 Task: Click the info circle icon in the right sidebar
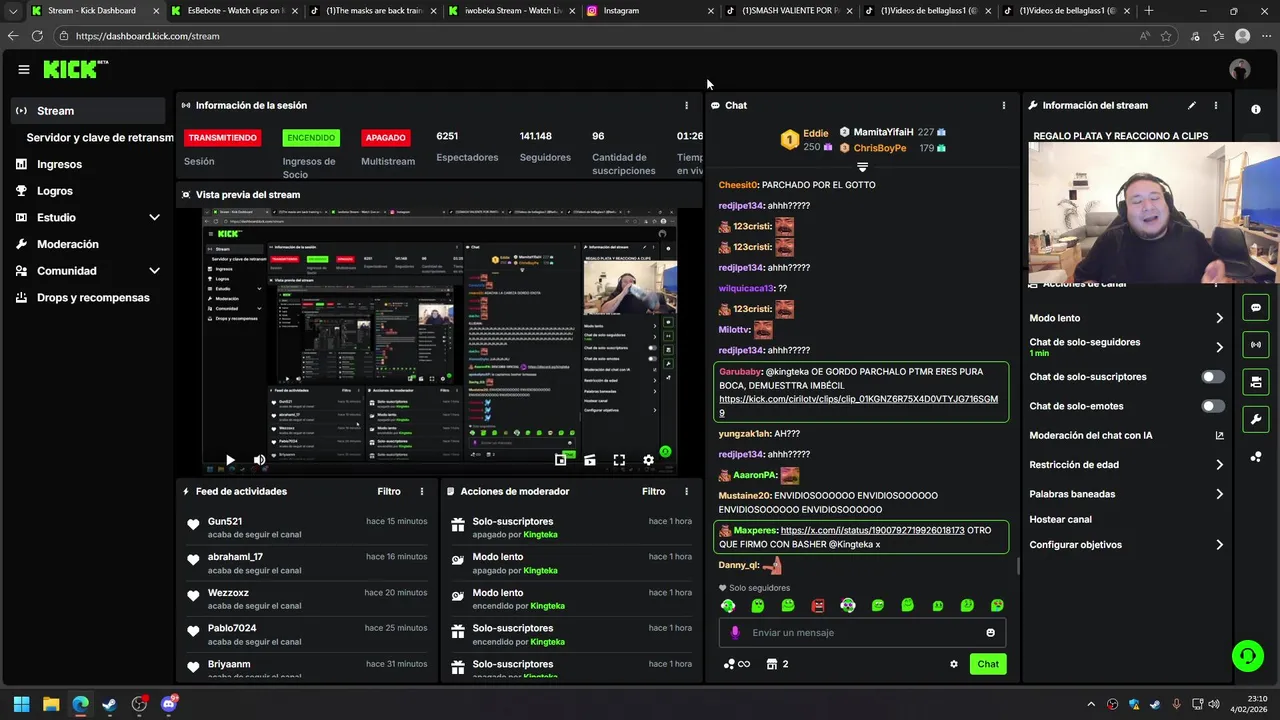pos(1256,109)
